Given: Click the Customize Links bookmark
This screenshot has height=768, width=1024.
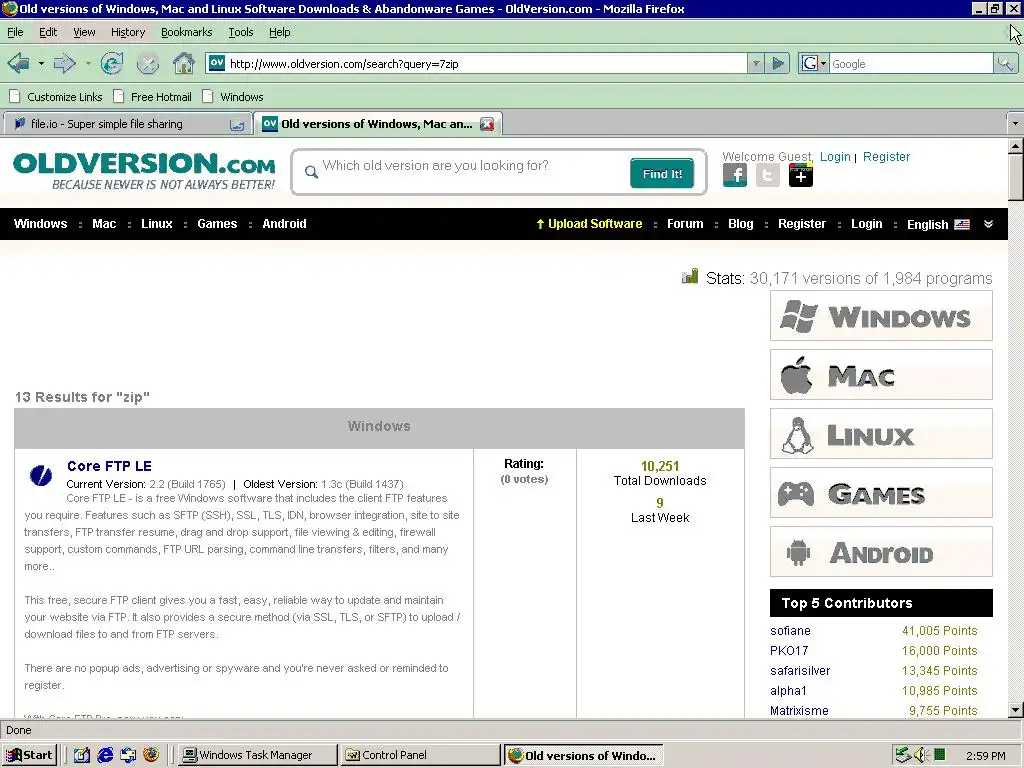Looking at the screenshot, I should click(x=56, y=97).
